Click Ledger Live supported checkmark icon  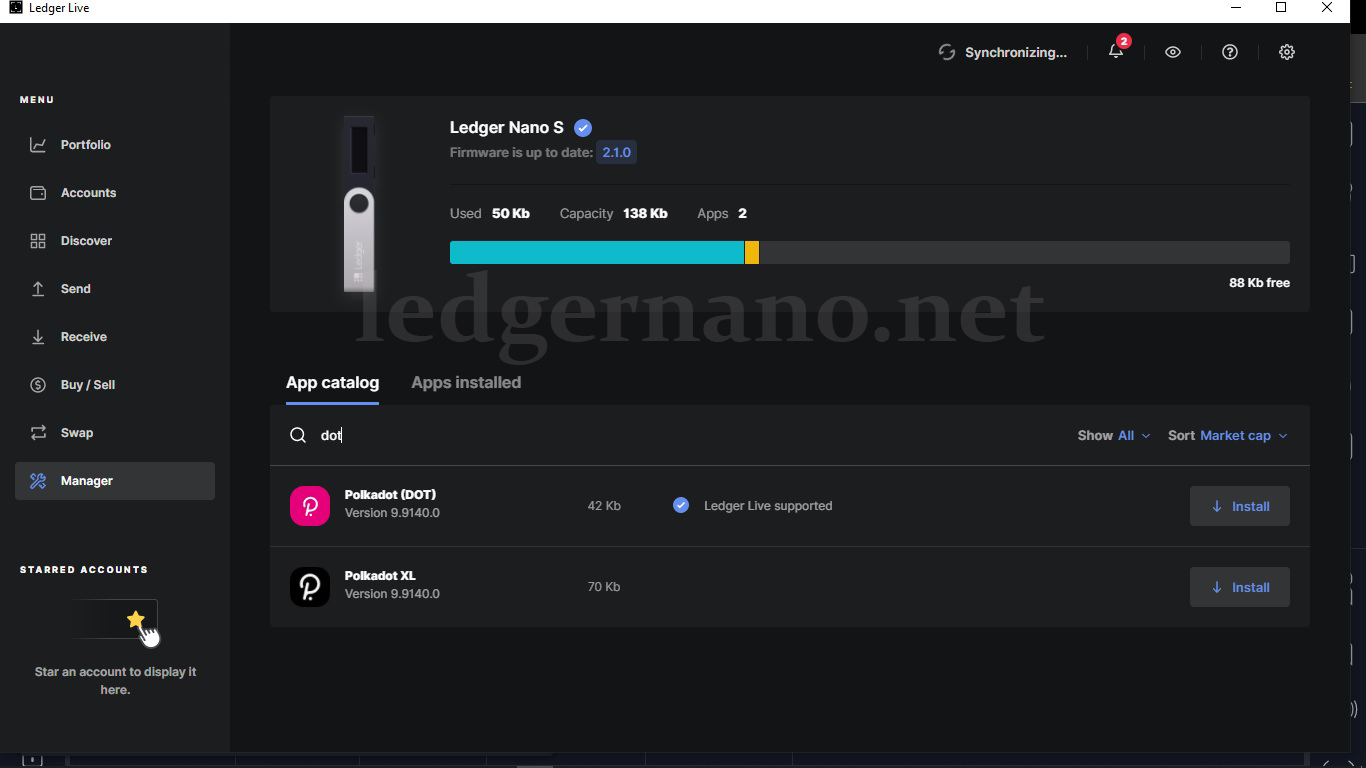click(x=681, y=506)
